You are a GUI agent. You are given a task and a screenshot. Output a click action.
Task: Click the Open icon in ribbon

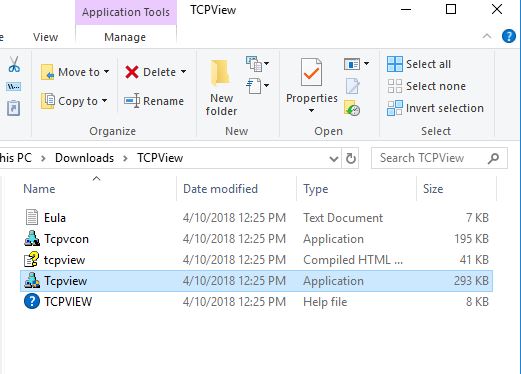352,64
